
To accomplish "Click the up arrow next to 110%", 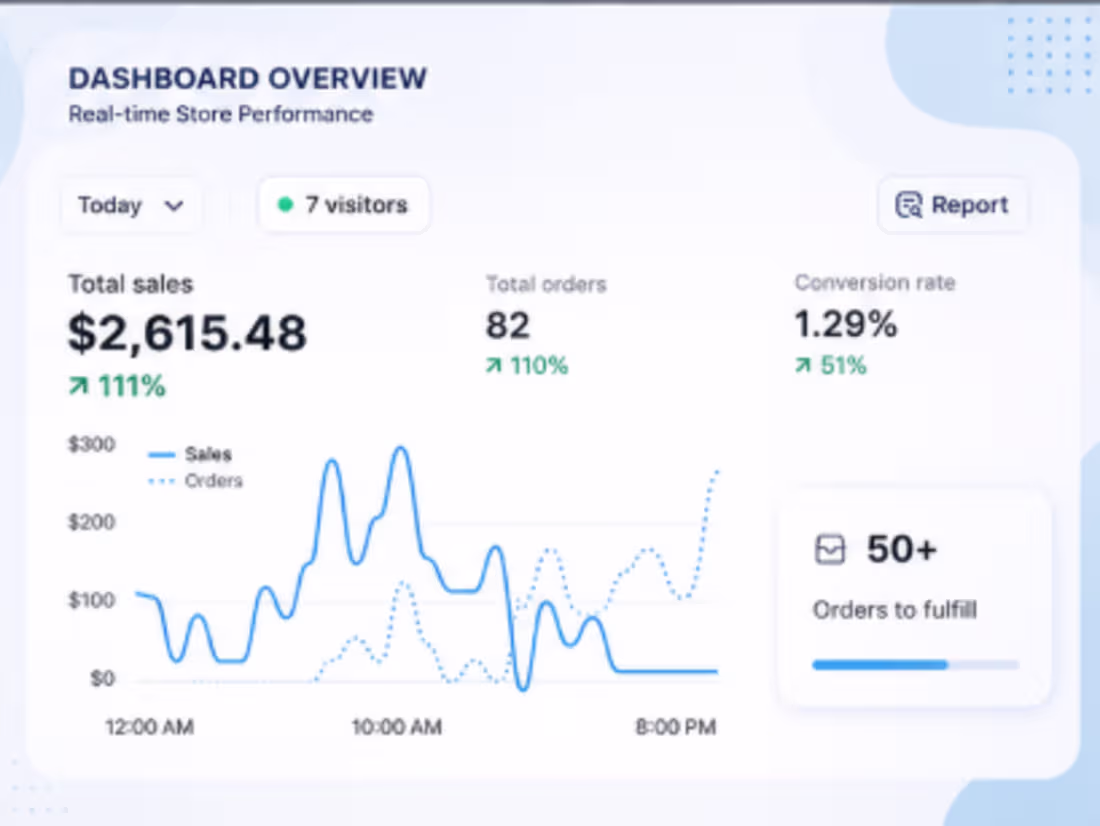I will tap(494, 366).
